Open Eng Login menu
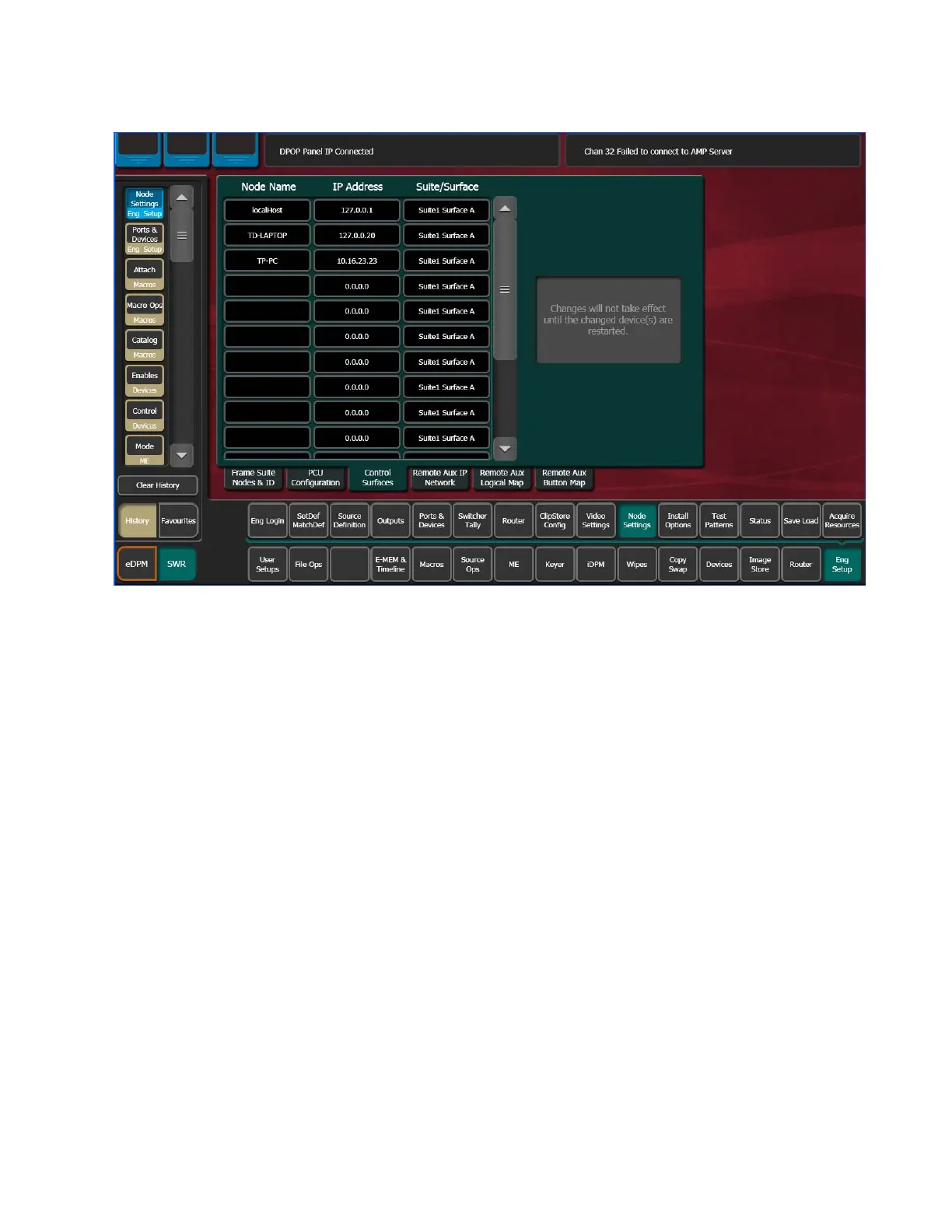This screenshot has width=952, height=1232. pos(268,520)
